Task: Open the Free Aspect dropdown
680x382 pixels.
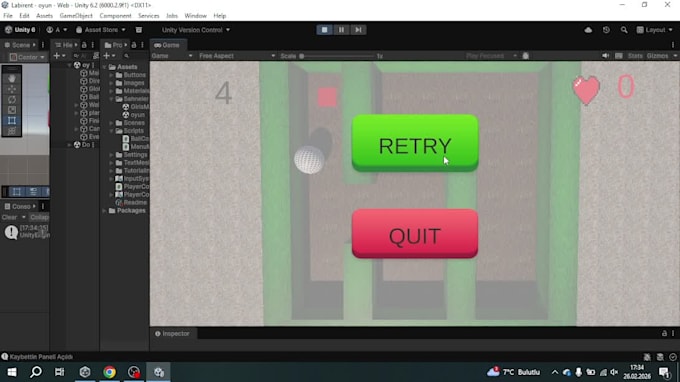Action: tap(237, 56)
